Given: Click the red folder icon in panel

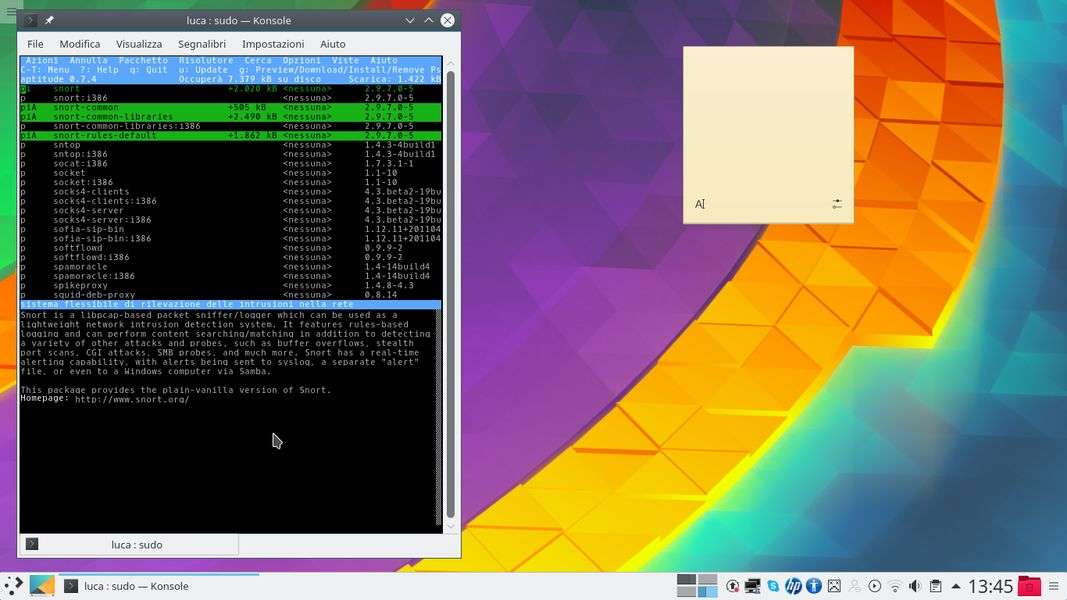Looking at the screenshot, I should click(1029, 586).
